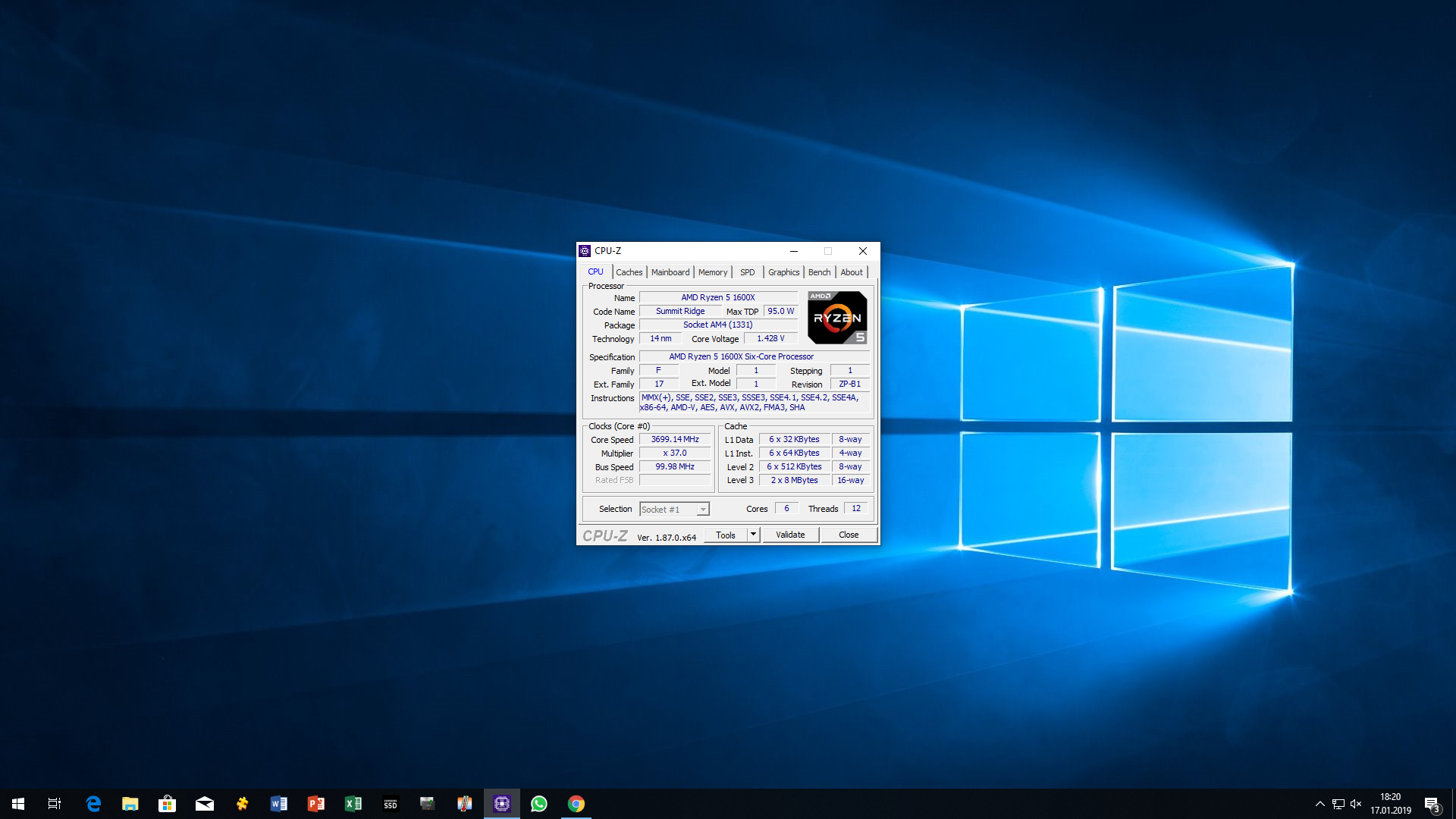Click the Tools button

[x=725, y=535]
